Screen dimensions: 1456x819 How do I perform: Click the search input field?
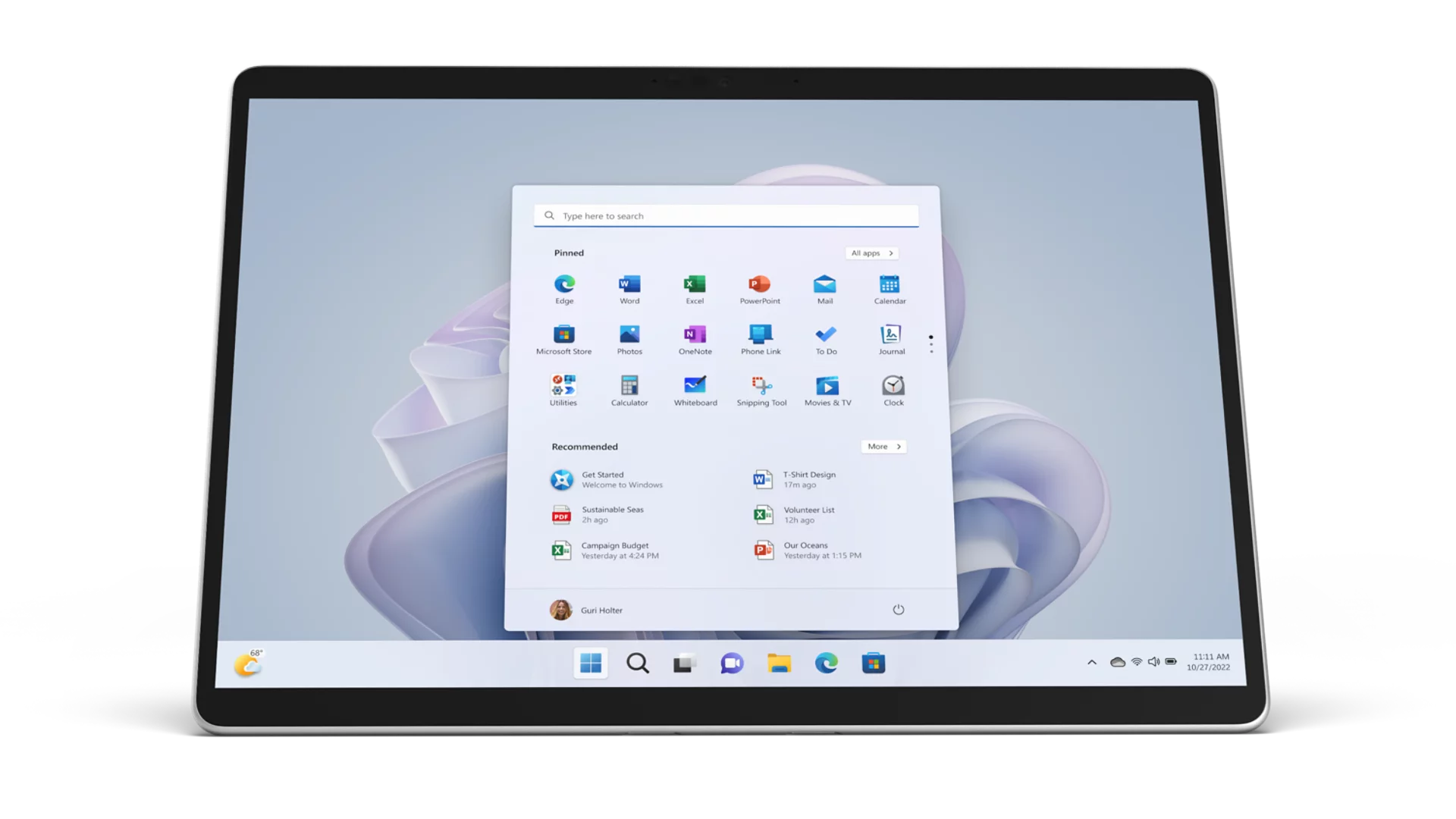[x=728, y=215]
